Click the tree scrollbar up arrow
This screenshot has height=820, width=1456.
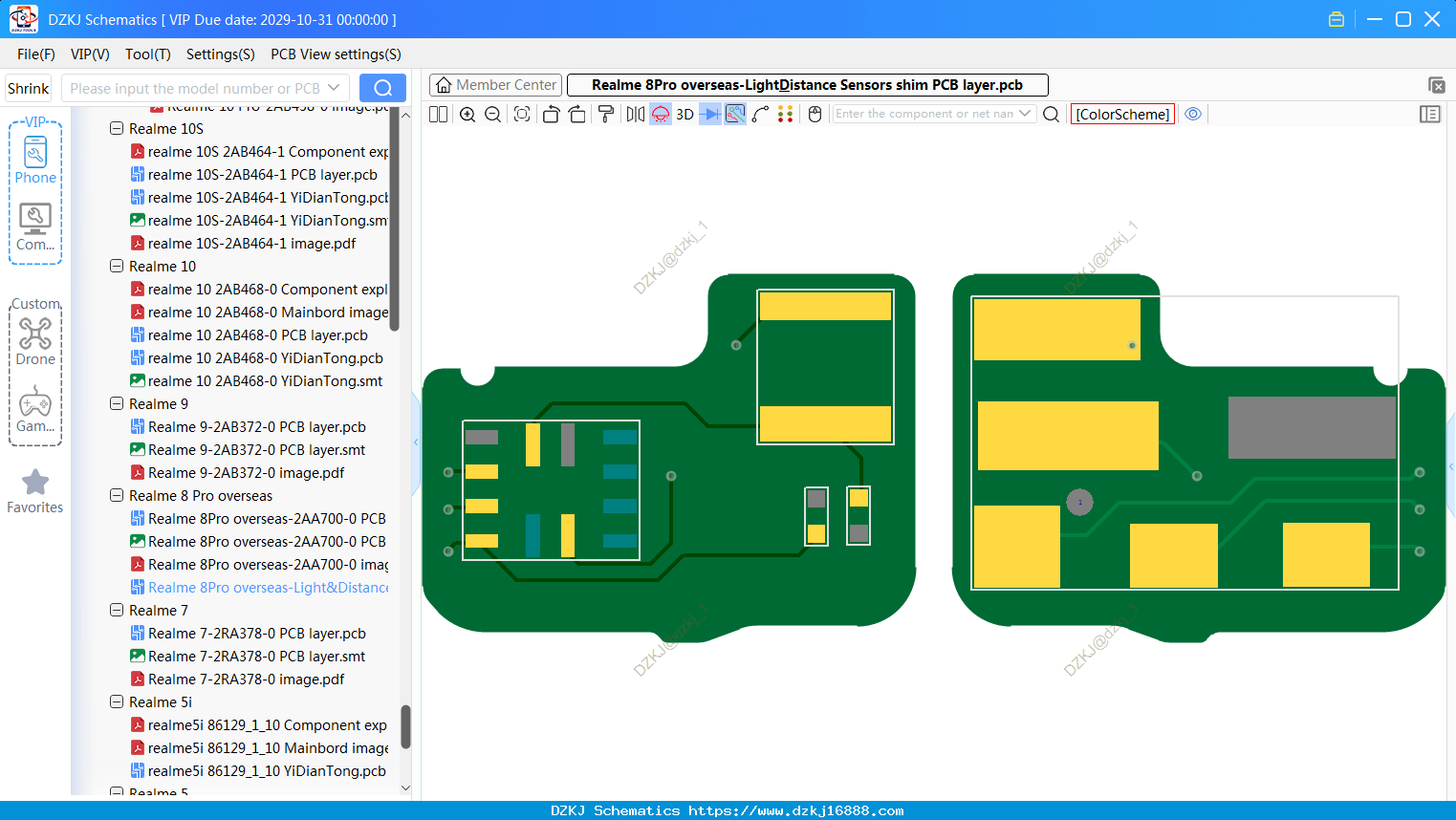click(x=405, y=115)
